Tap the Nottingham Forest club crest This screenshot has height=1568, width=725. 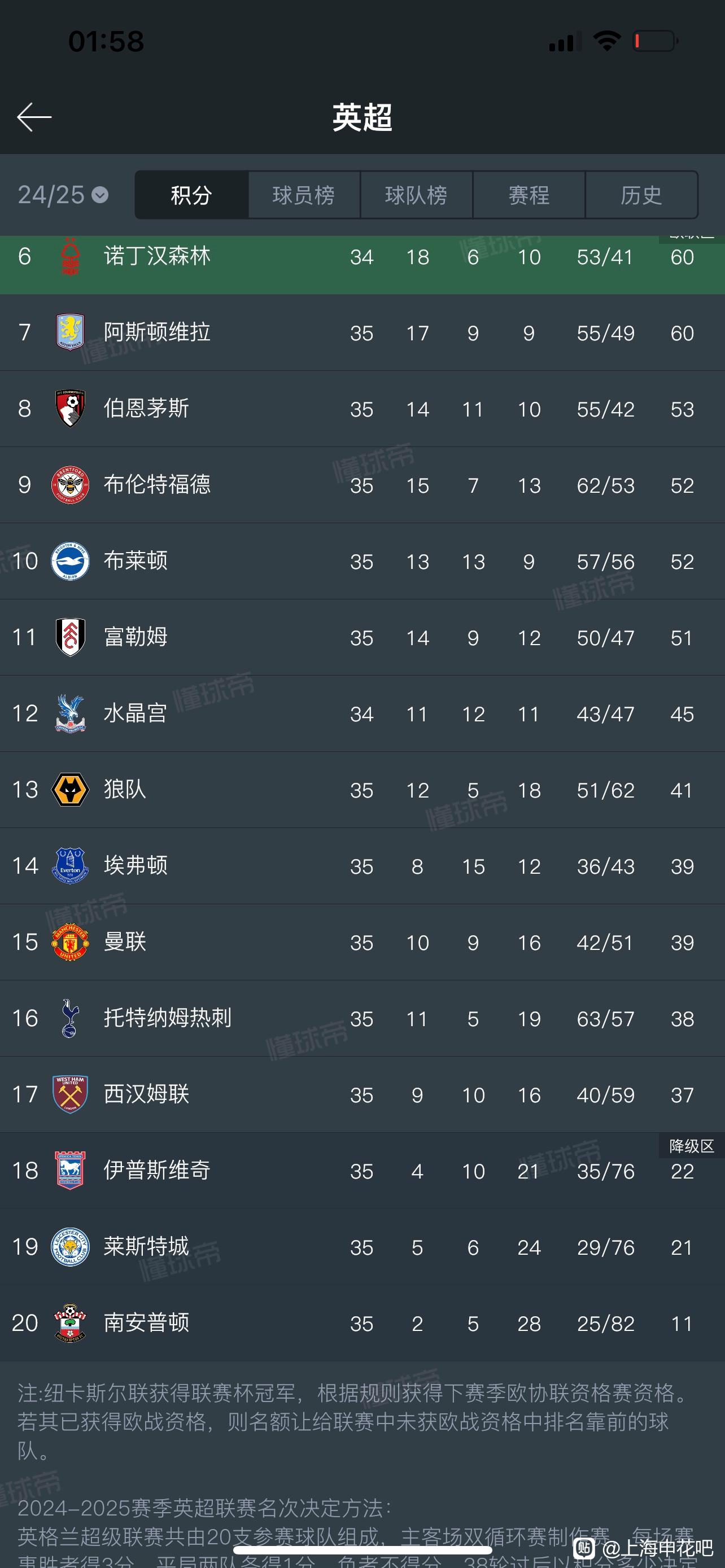pos(71,256)
